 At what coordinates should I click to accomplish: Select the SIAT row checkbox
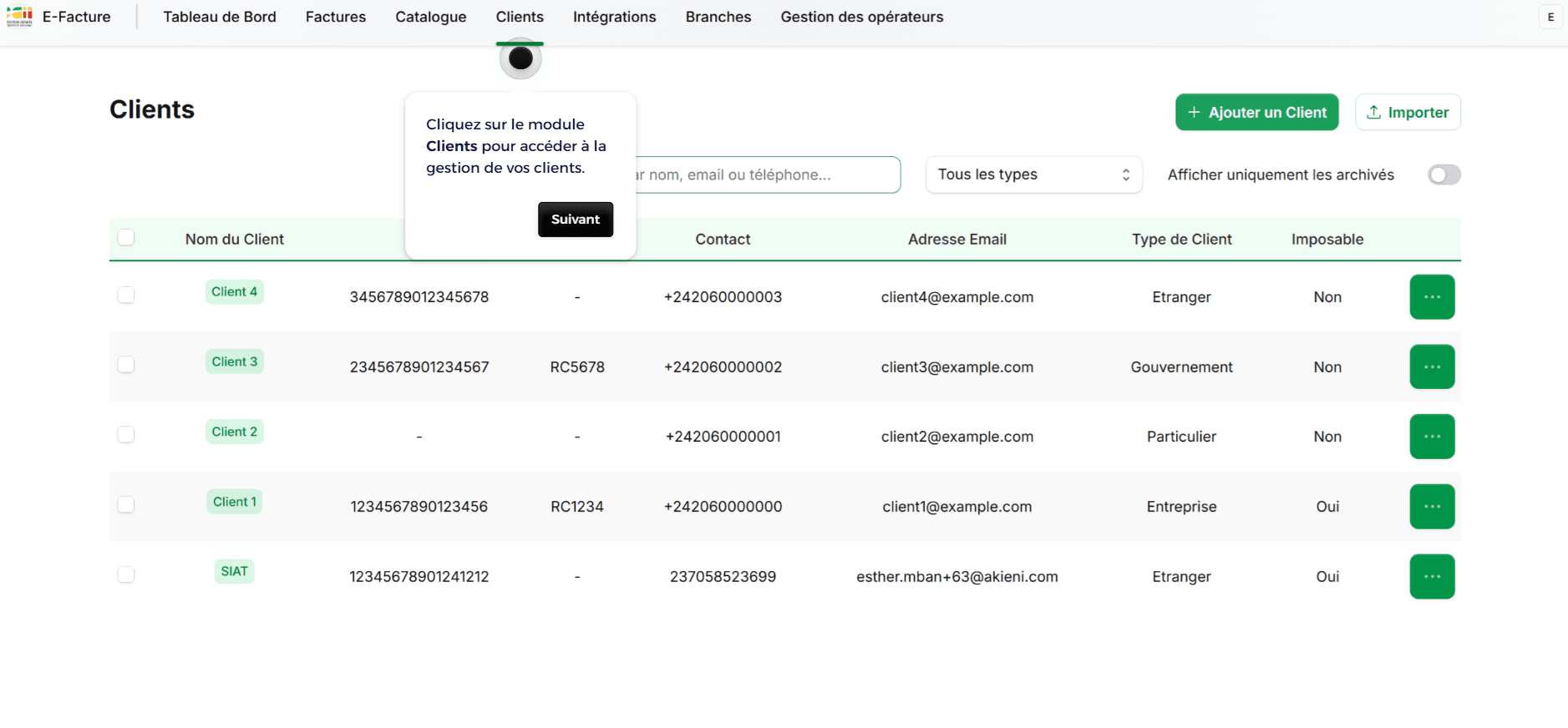pos(126,574)
